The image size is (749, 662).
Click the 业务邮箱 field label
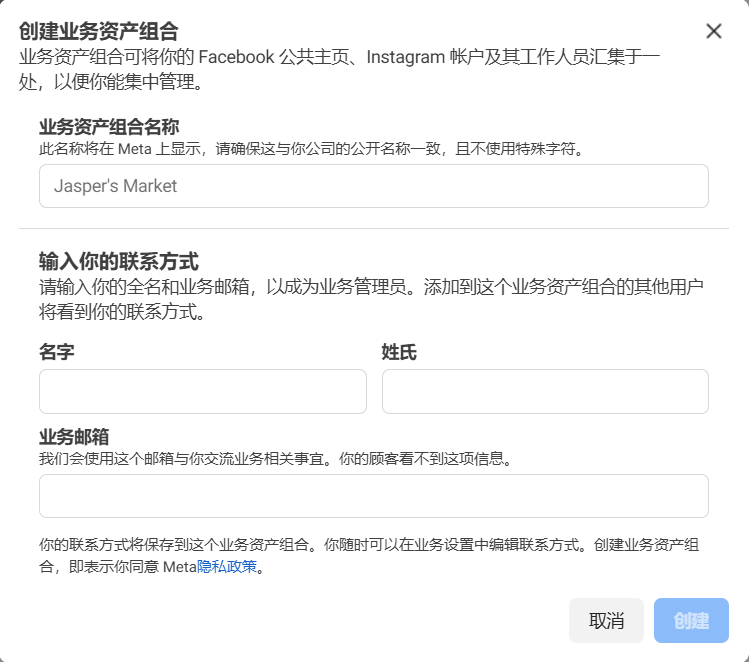(x=73, y=437)
